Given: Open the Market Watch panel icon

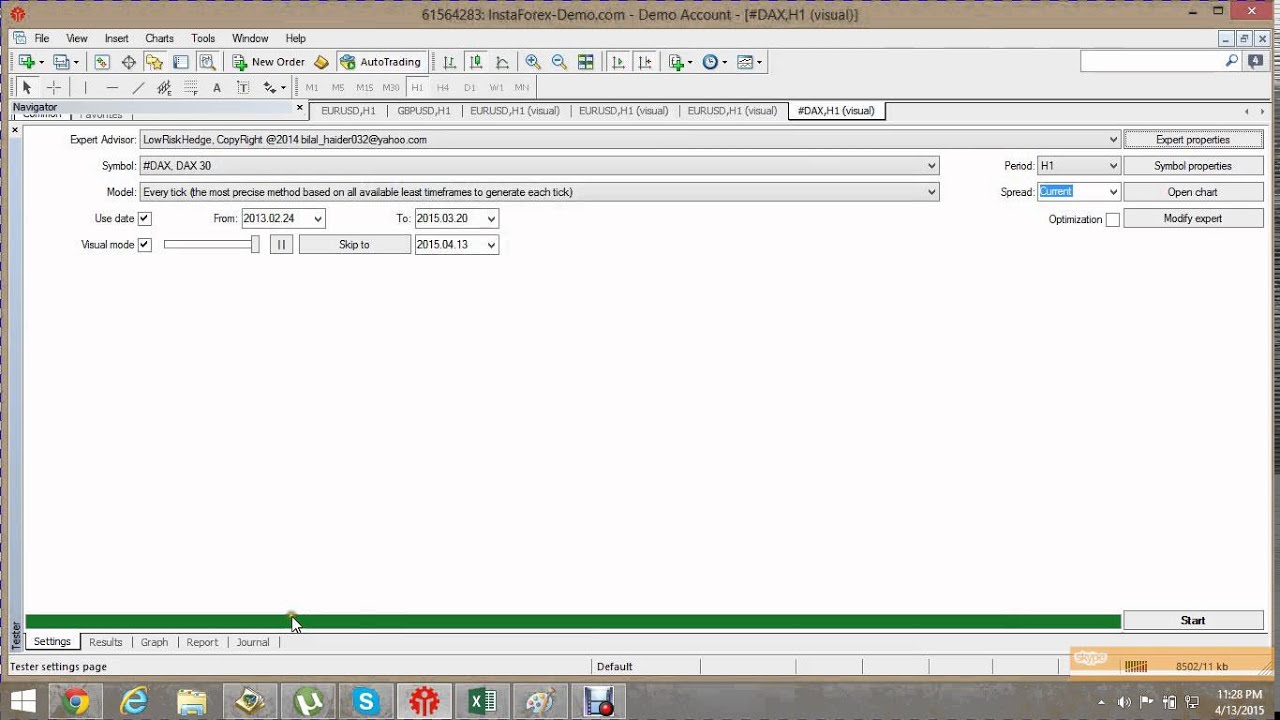Looking at the screenshot, I should pos(102,62).
